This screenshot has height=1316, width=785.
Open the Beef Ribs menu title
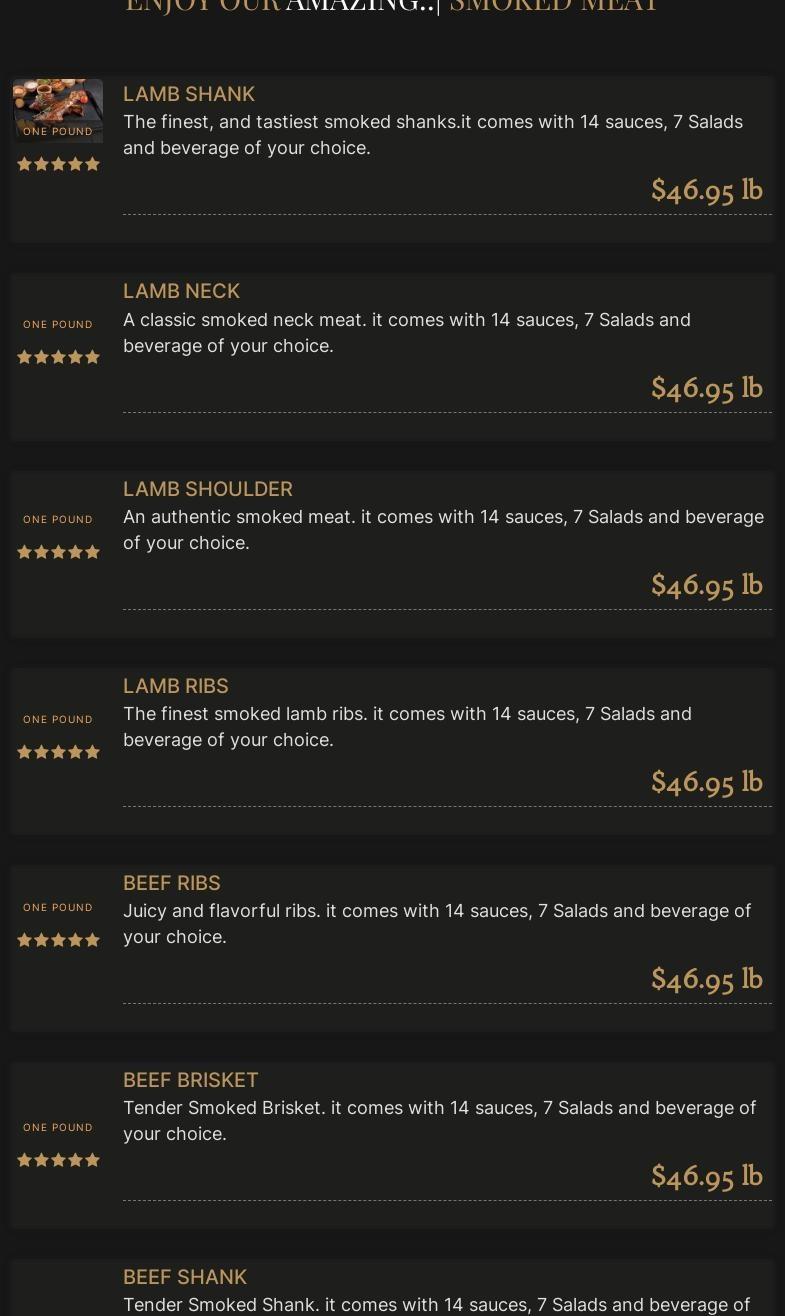tap(172, 883)
